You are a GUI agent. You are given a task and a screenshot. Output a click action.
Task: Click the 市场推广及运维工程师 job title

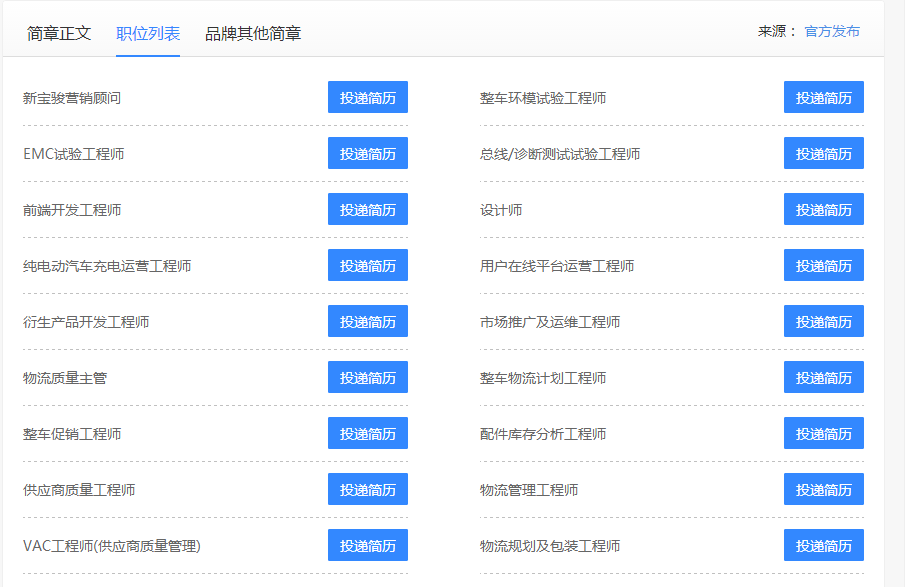click(x=550, y=322)
